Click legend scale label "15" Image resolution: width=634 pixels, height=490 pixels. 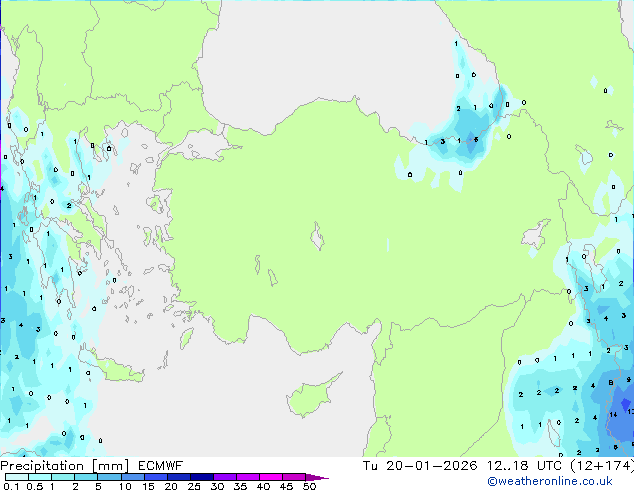click(148, 486)
